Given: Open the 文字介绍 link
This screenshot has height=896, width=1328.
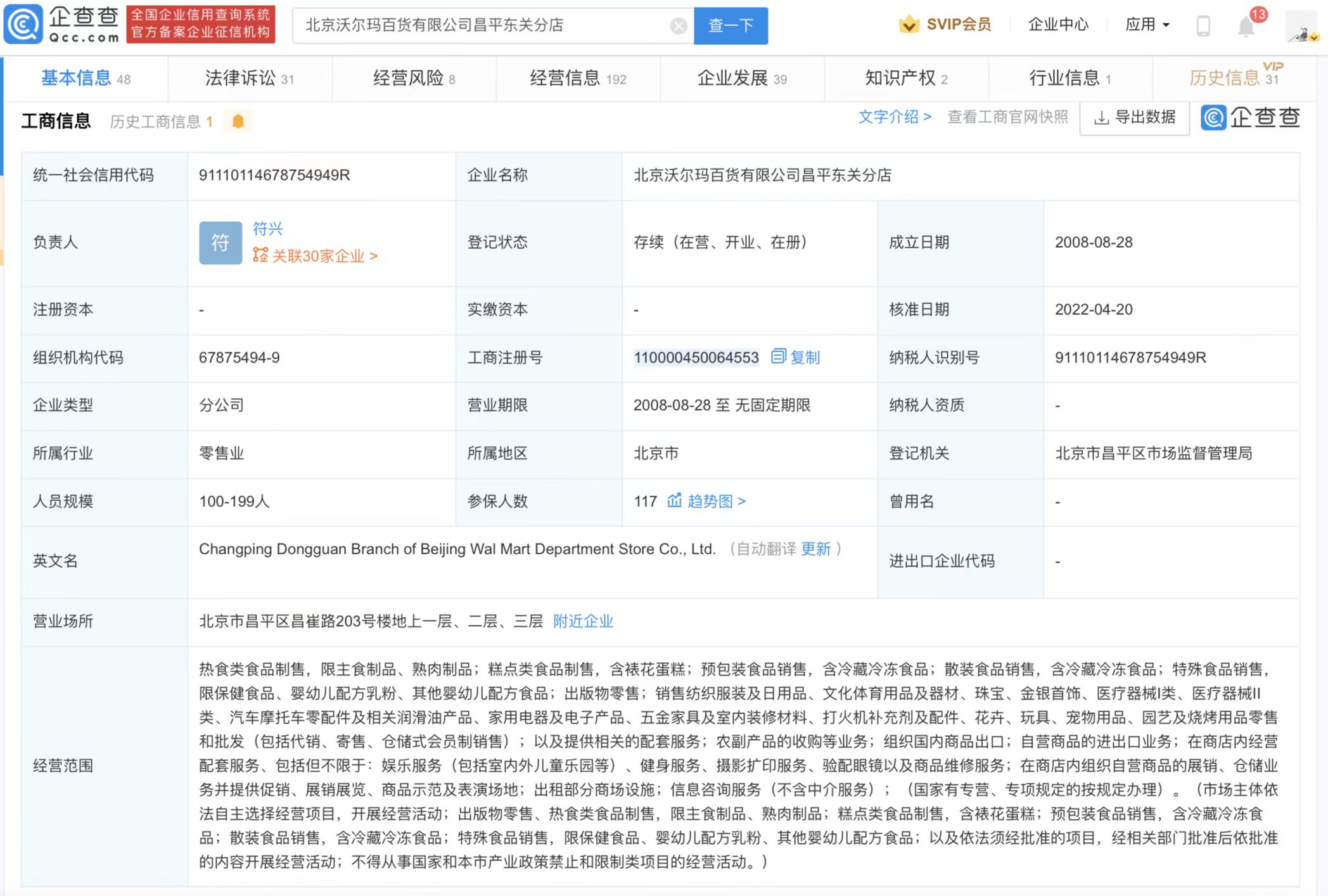Looking at the screenshot, I should click(895, 117).
